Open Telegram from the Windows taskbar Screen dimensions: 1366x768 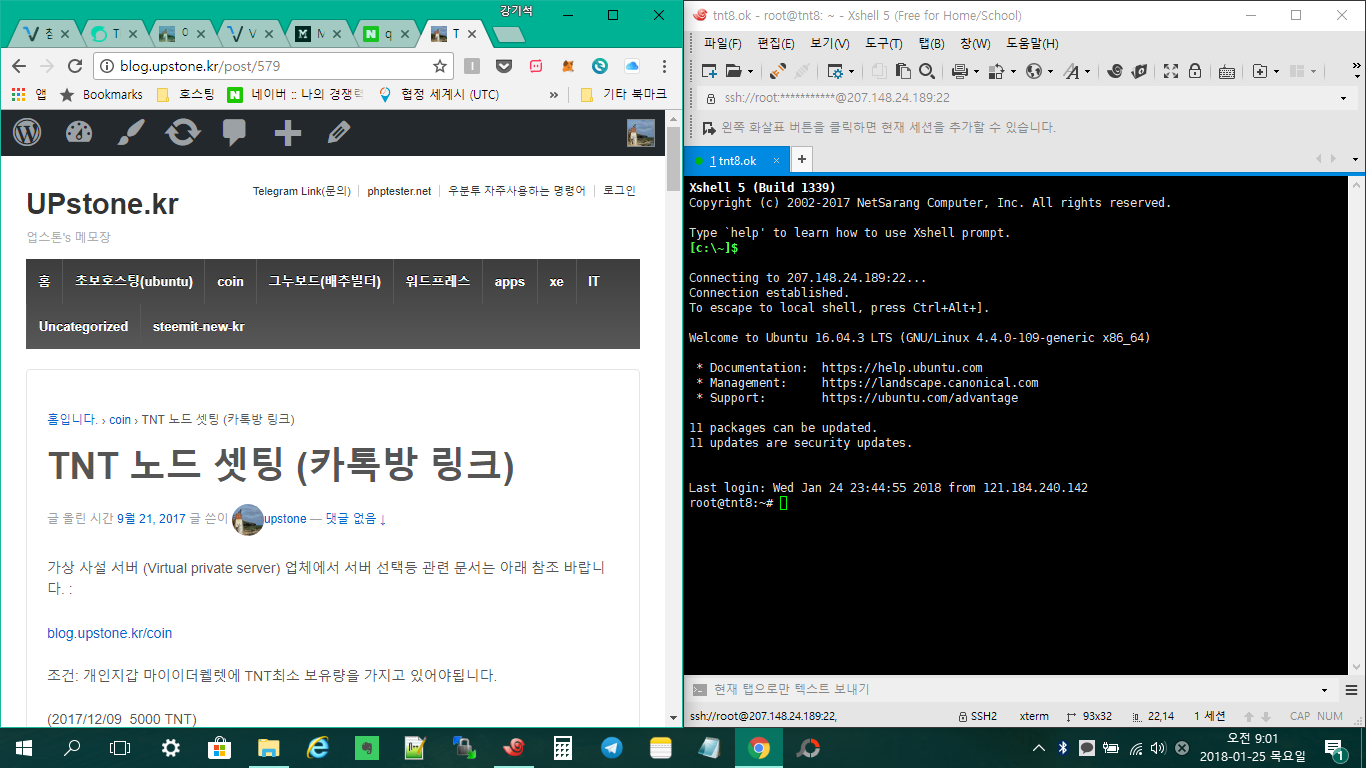[611, 747]
